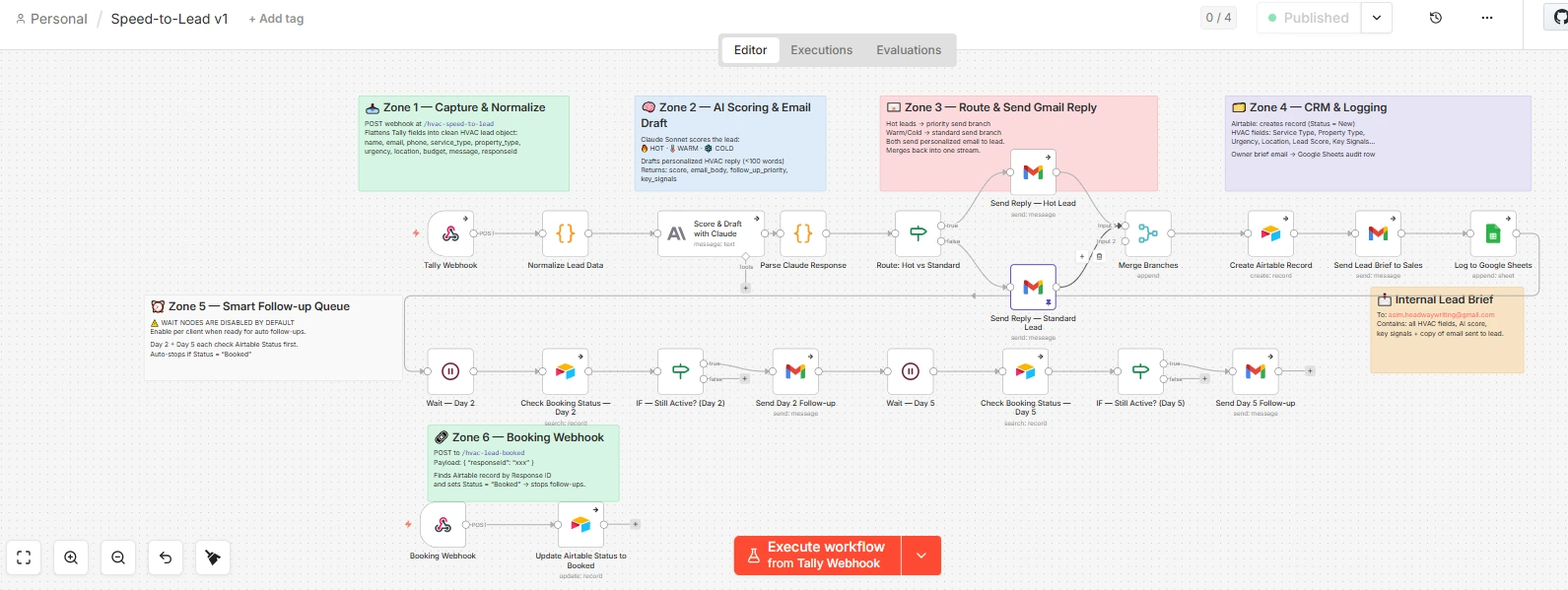Select the Wait — Day 5 node
This screenshot has height=590, width=1568.
911,371
